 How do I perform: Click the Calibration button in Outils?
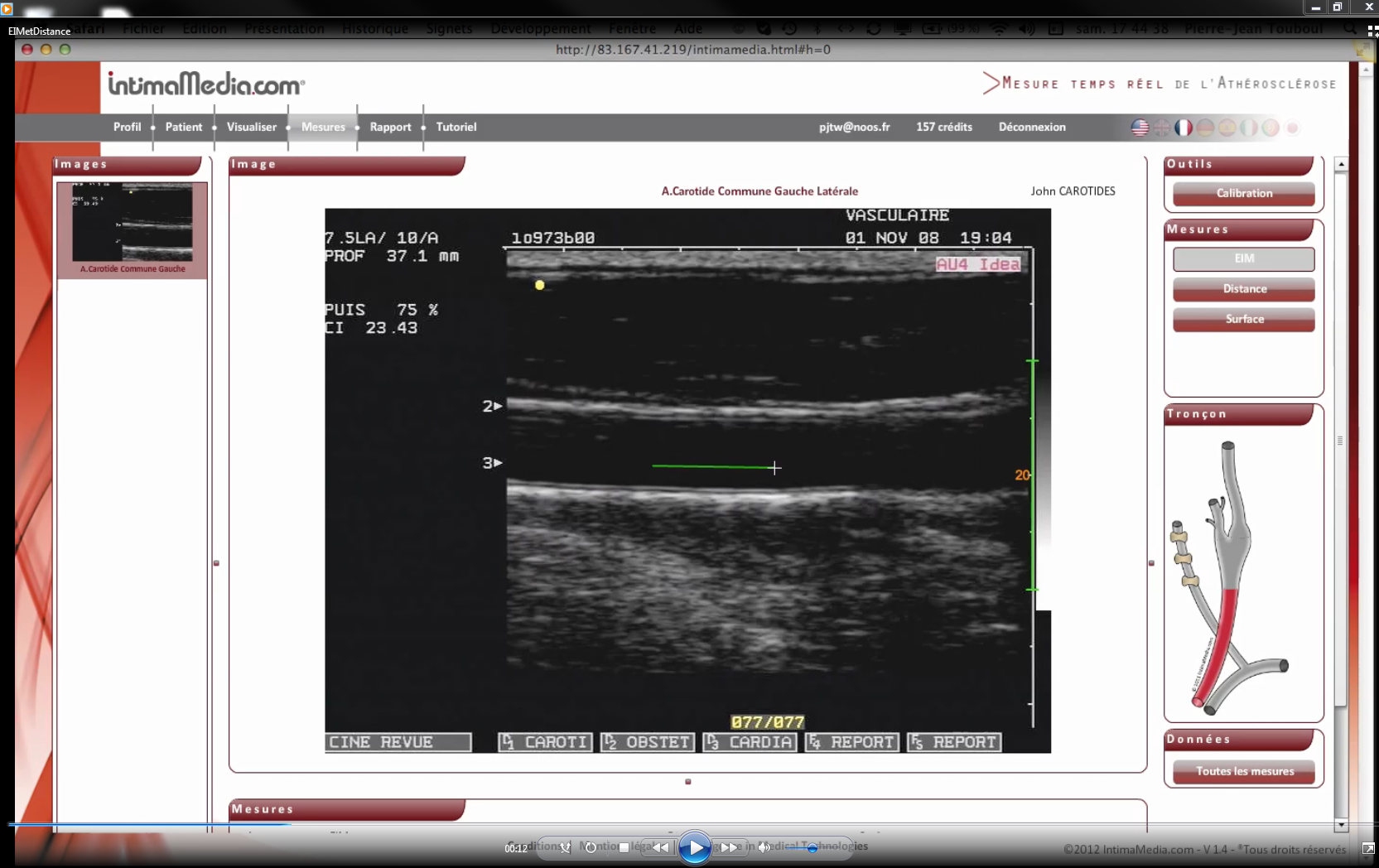click(x=1243, y=193)
